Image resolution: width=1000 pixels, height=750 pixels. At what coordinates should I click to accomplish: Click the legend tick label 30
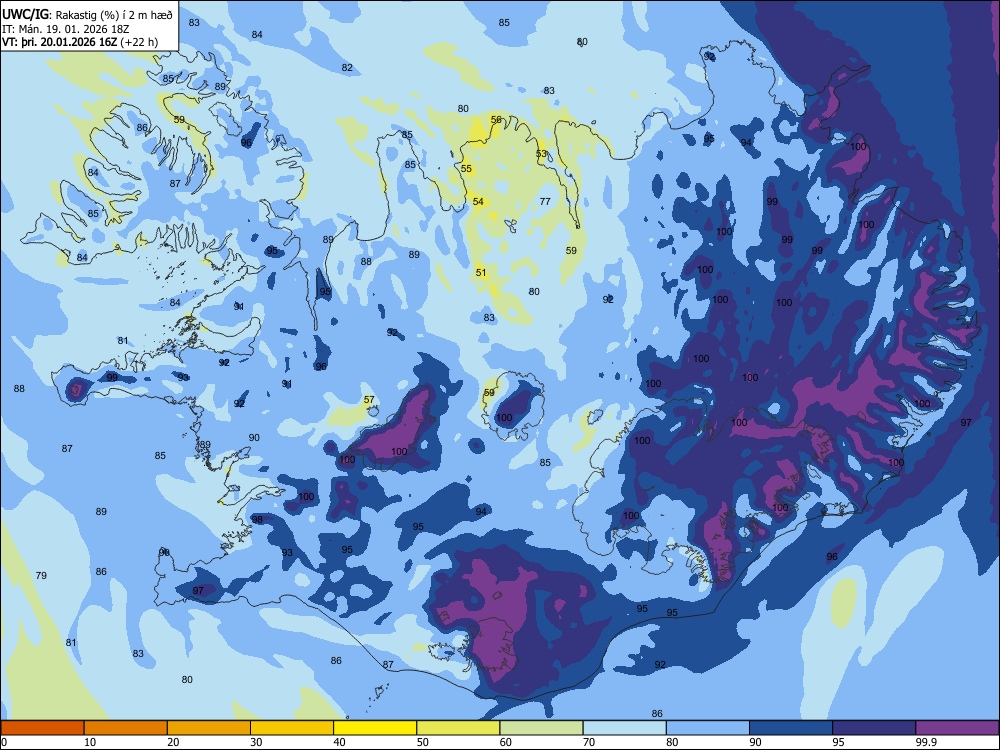coord(256,742)
